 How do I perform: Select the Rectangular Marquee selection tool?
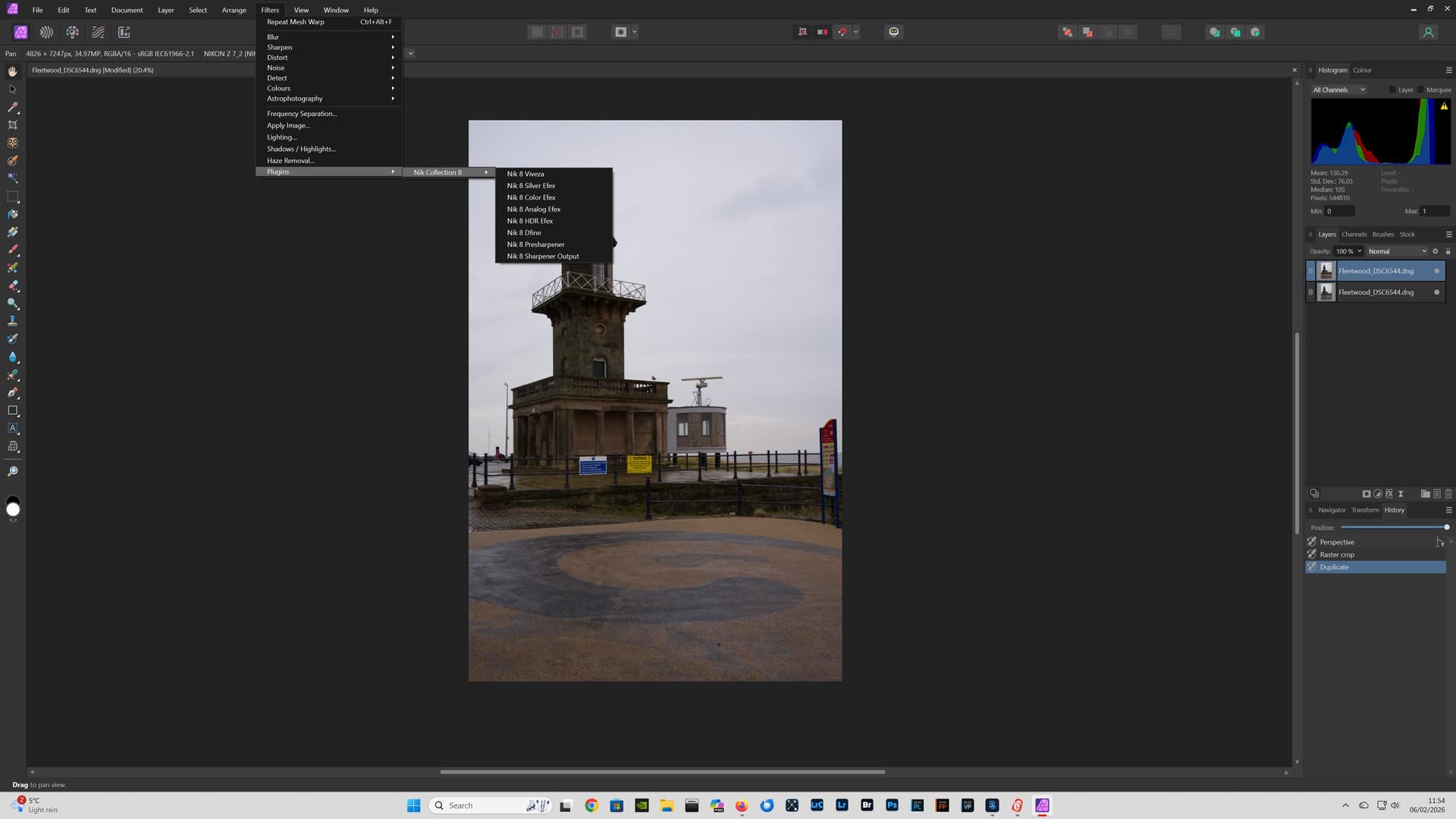13,196
